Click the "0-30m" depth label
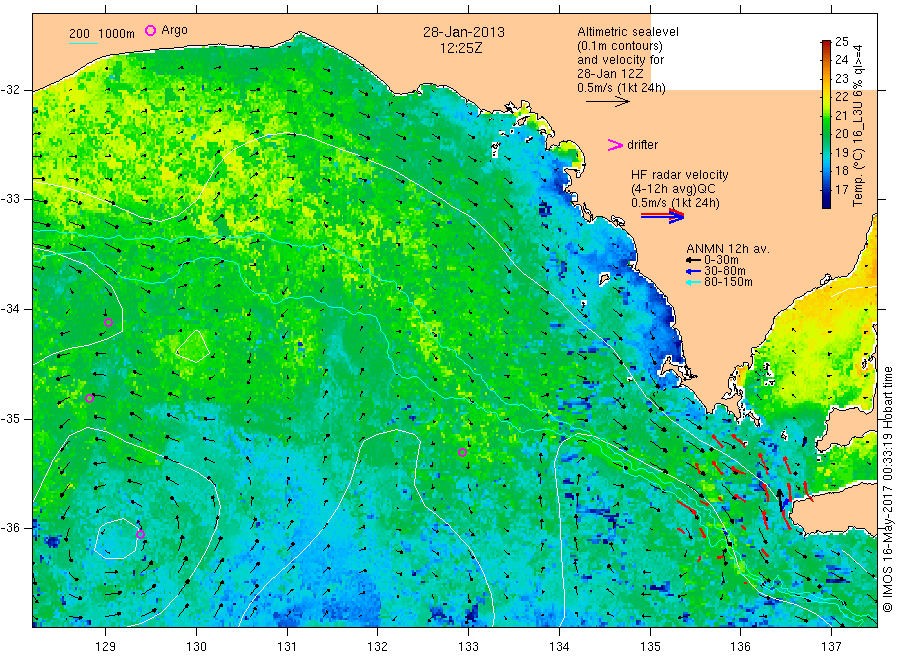The image size is (900, 660). click(x=721, y=260)
